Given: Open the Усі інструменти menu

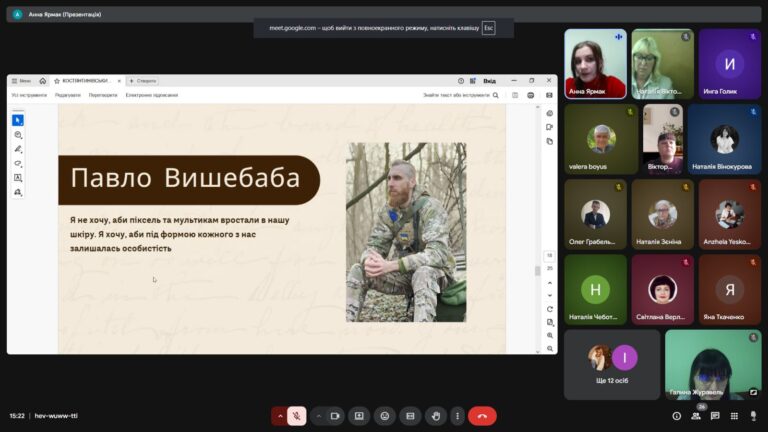Looking at the screenshot, I should pos(29,95).
